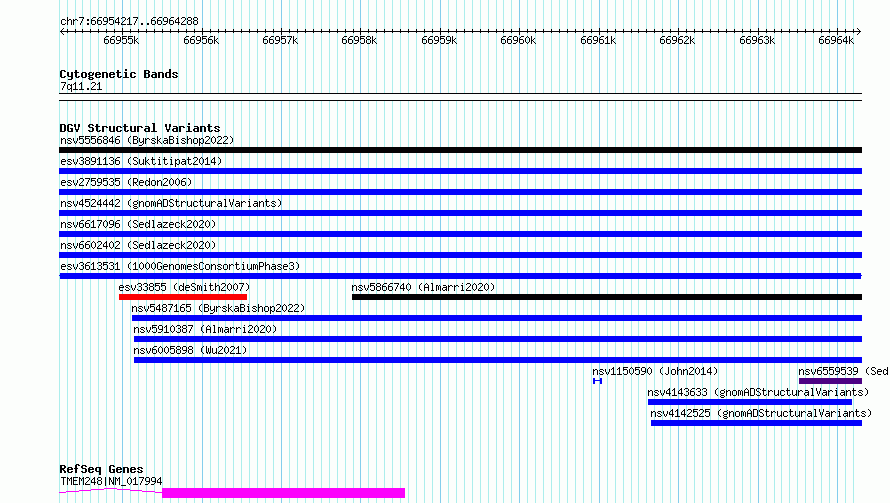
Task: Open nsv6005898 (Wu2021) variant label
Action: click(190, 350)
